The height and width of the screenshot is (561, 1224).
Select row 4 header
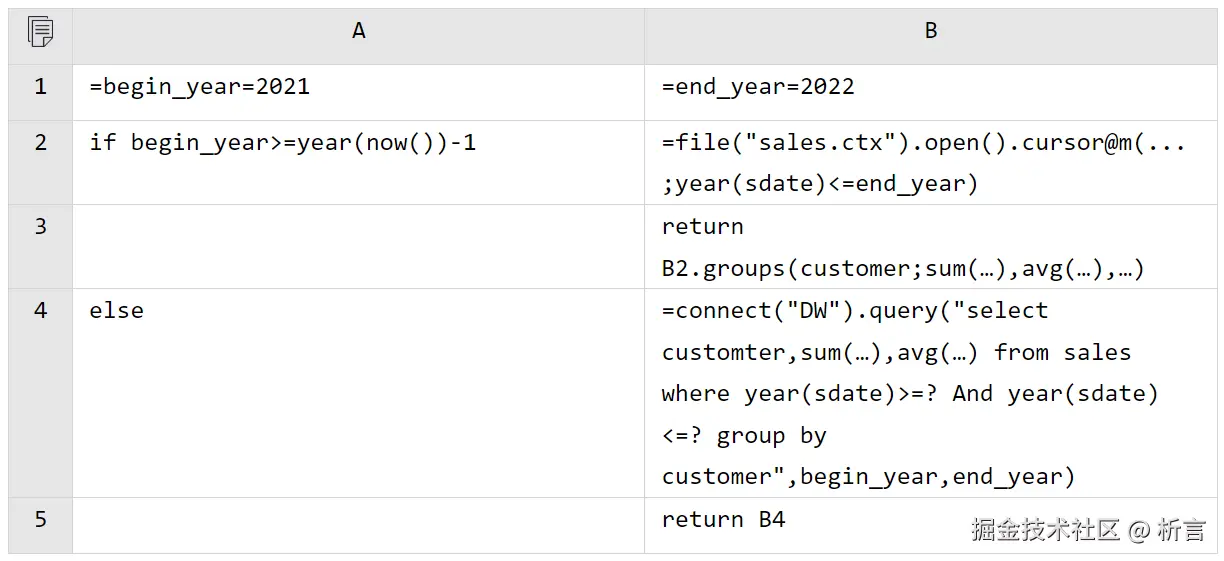tap(41, 311)
